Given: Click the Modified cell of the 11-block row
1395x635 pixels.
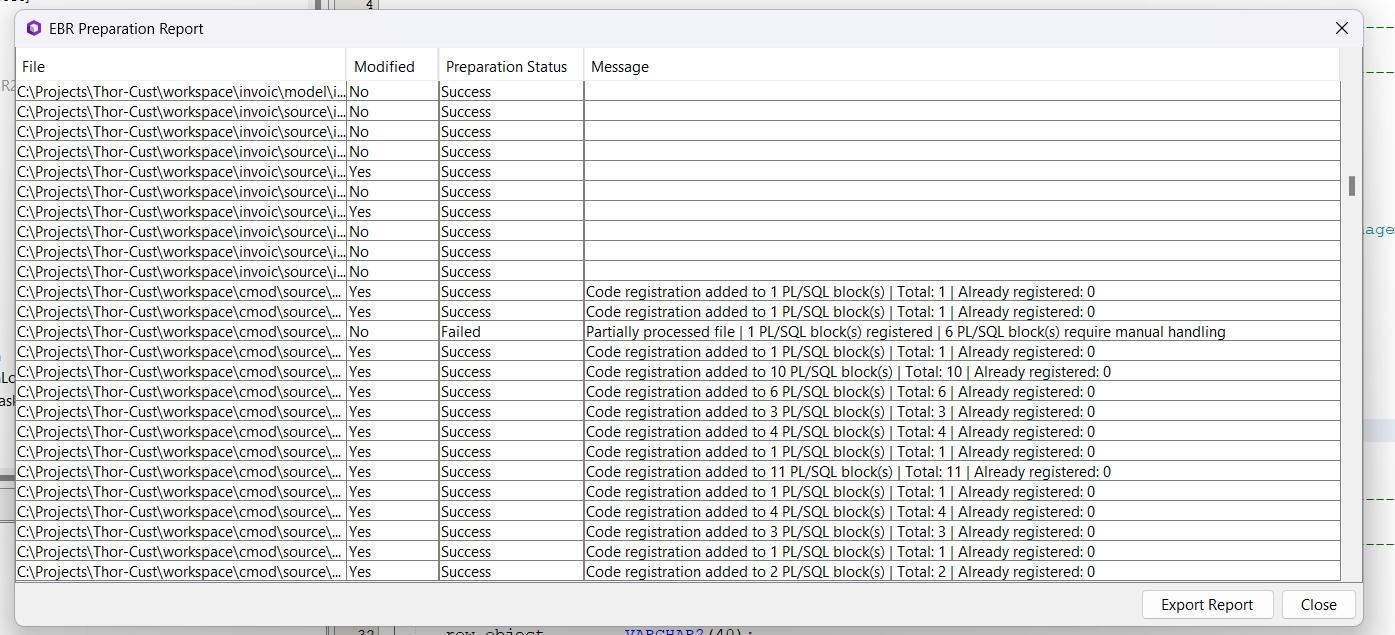Looking at the screenshot, I should coord(360,472).
